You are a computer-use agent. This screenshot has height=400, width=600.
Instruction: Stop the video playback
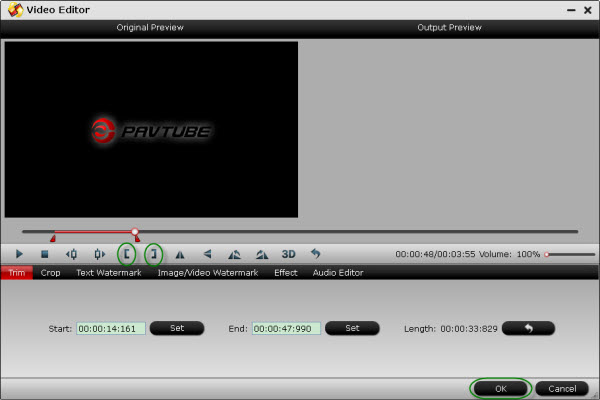pyautogui.click(x=44, y=254)
